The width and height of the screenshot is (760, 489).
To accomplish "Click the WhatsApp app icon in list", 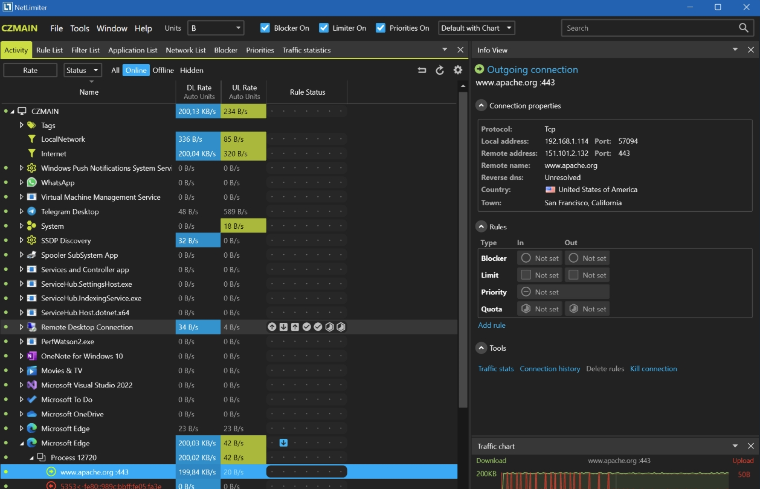I will click(32, 183).
